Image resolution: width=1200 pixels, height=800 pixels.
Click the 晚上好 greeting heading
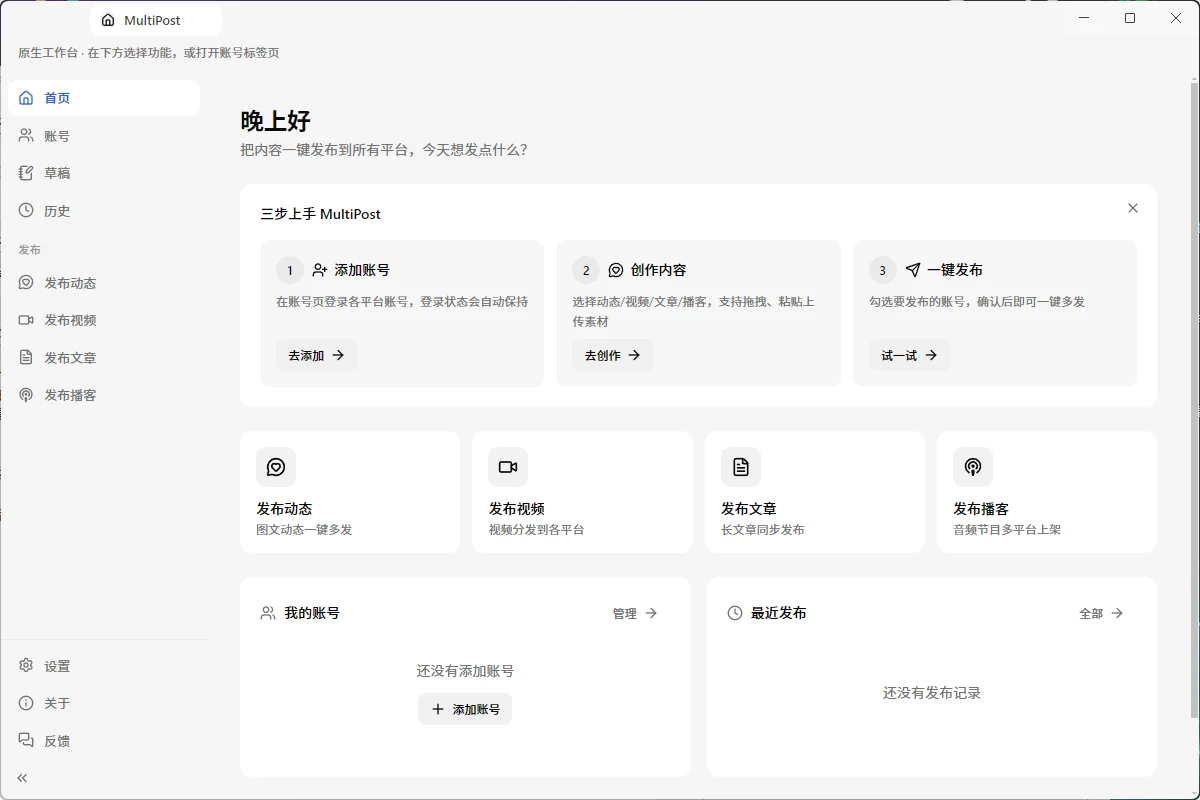(x=276, y=122)
